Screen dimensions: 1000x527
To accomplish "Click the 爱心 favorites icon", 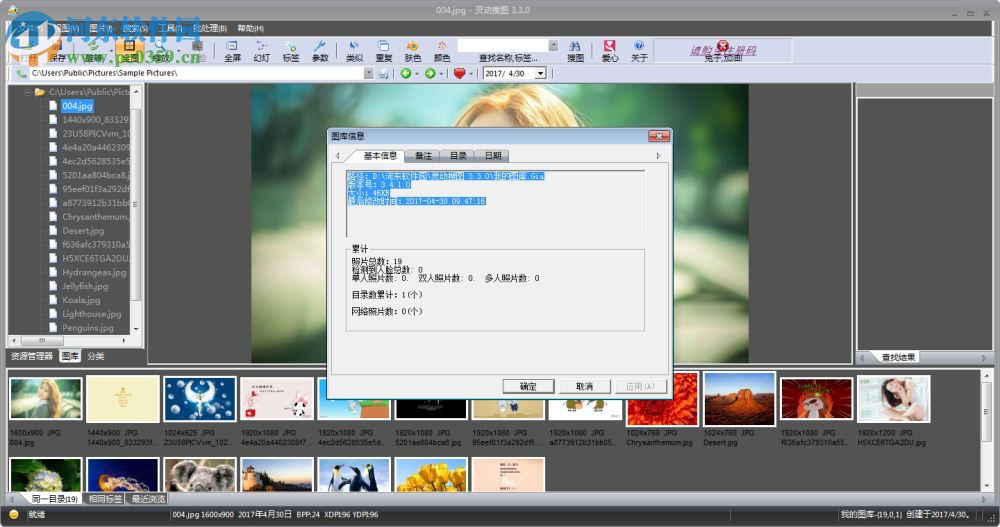I will click(610, 50).
